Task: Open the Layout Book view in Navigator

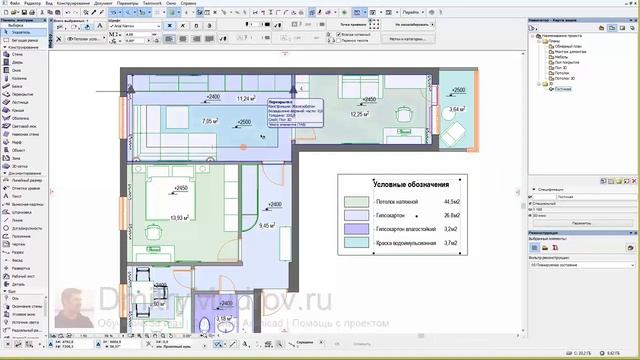Action: coord(622,28)
